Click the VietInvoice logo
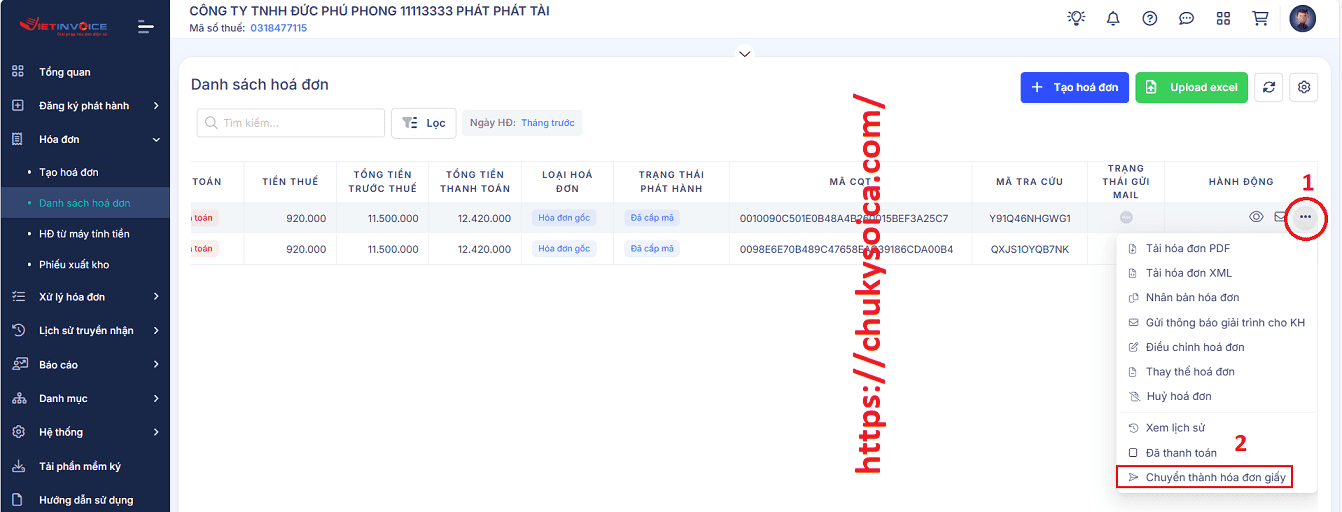This screenshot has height=512, width=1342. click(63, 26)
